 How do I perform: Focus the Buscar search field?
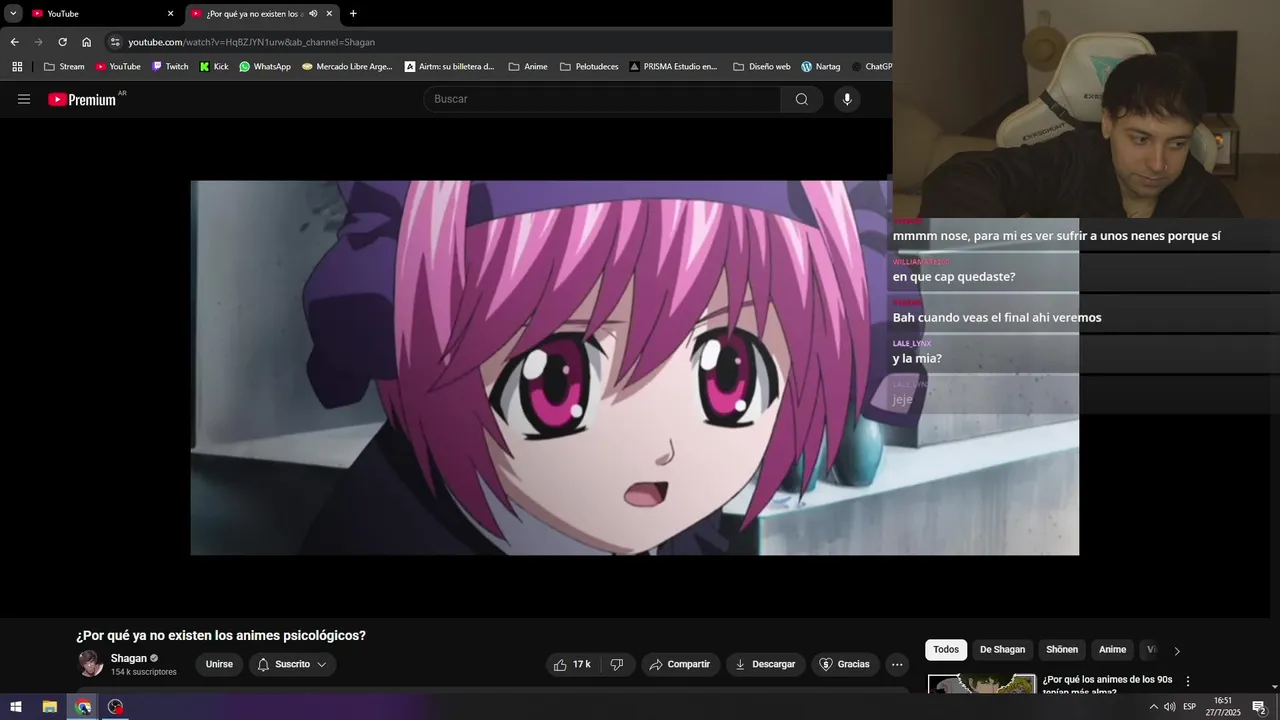603,99
